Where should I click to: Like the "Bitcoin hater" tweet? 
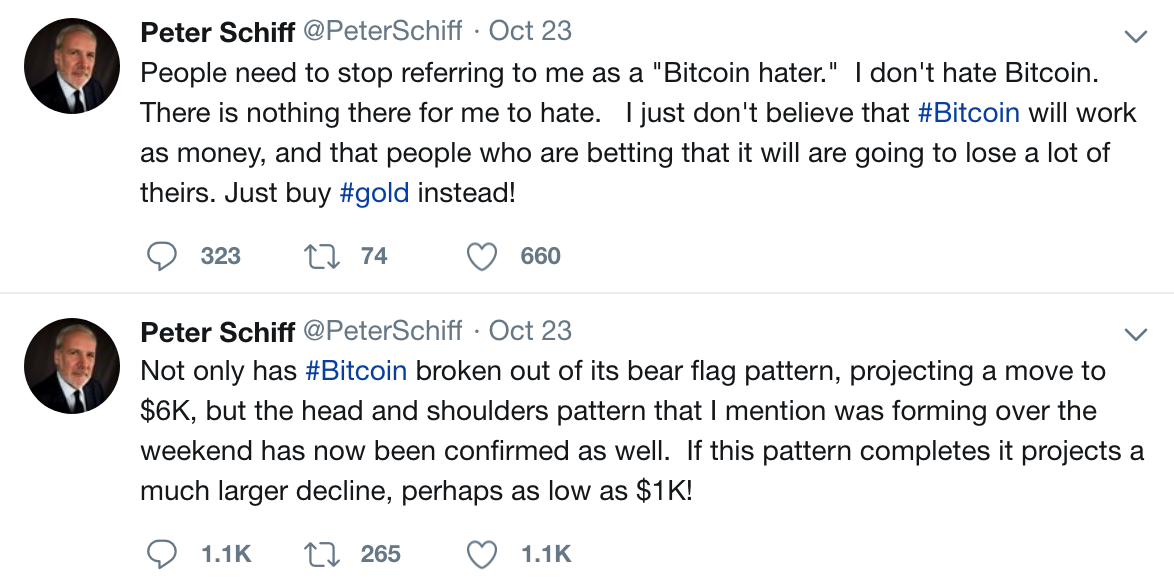click(x=482, y=257)
